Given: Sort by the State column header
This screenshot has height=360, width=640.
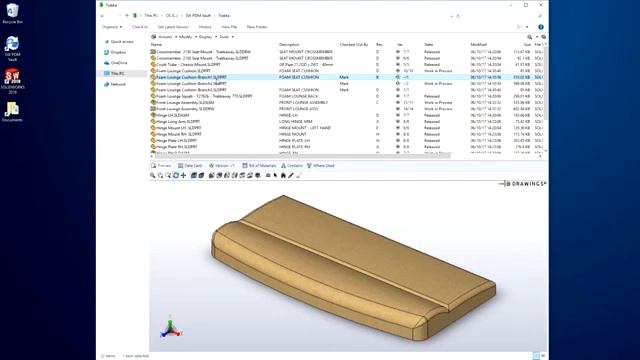Looking at the screenshot, I should coord(429,44).
